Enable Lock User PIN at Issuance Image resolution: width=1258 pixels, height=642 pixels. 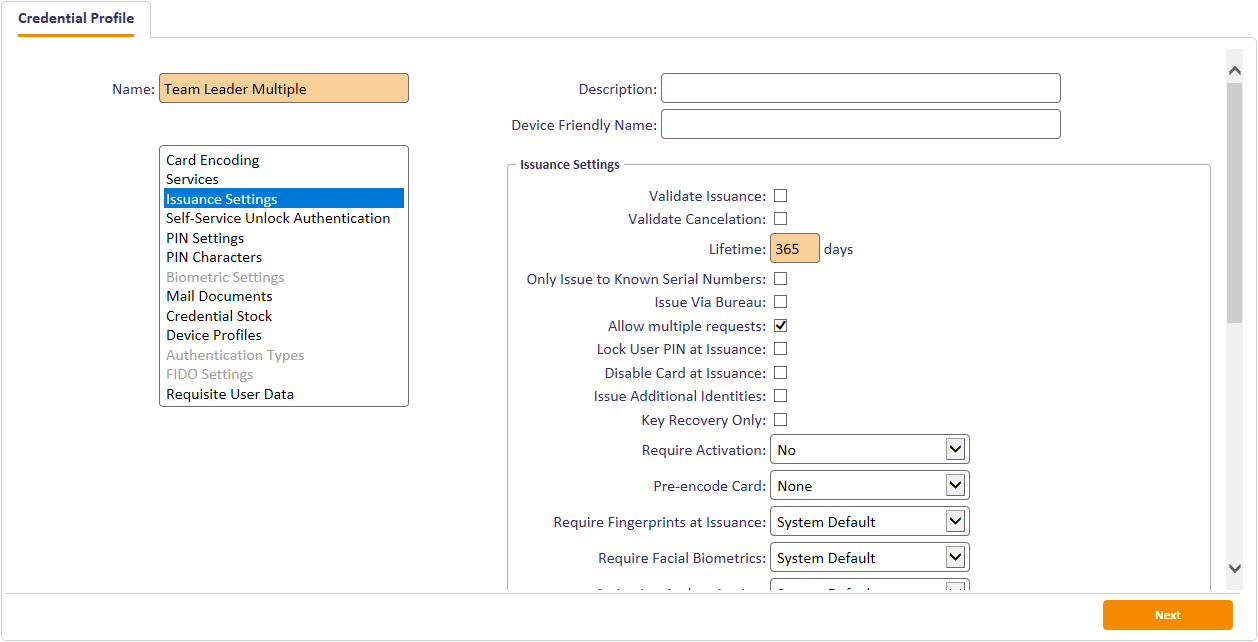click(780, 349)
